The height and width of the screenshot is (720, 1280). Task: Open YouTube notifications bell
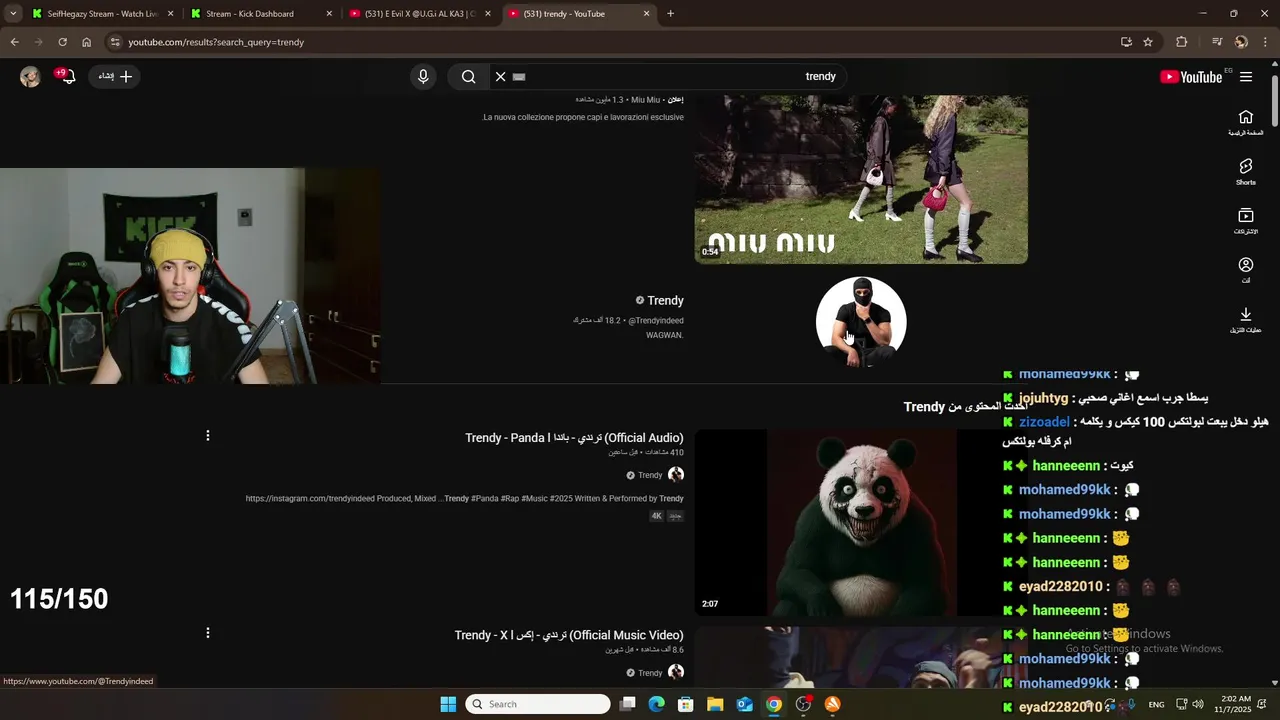[67, 76]
